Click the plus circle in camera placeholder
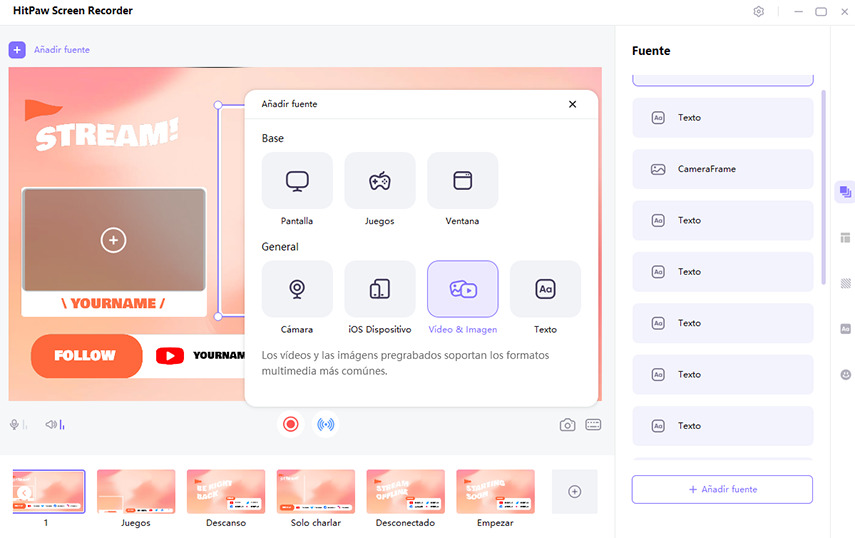855x538 pixels. [x=113, y=240]
